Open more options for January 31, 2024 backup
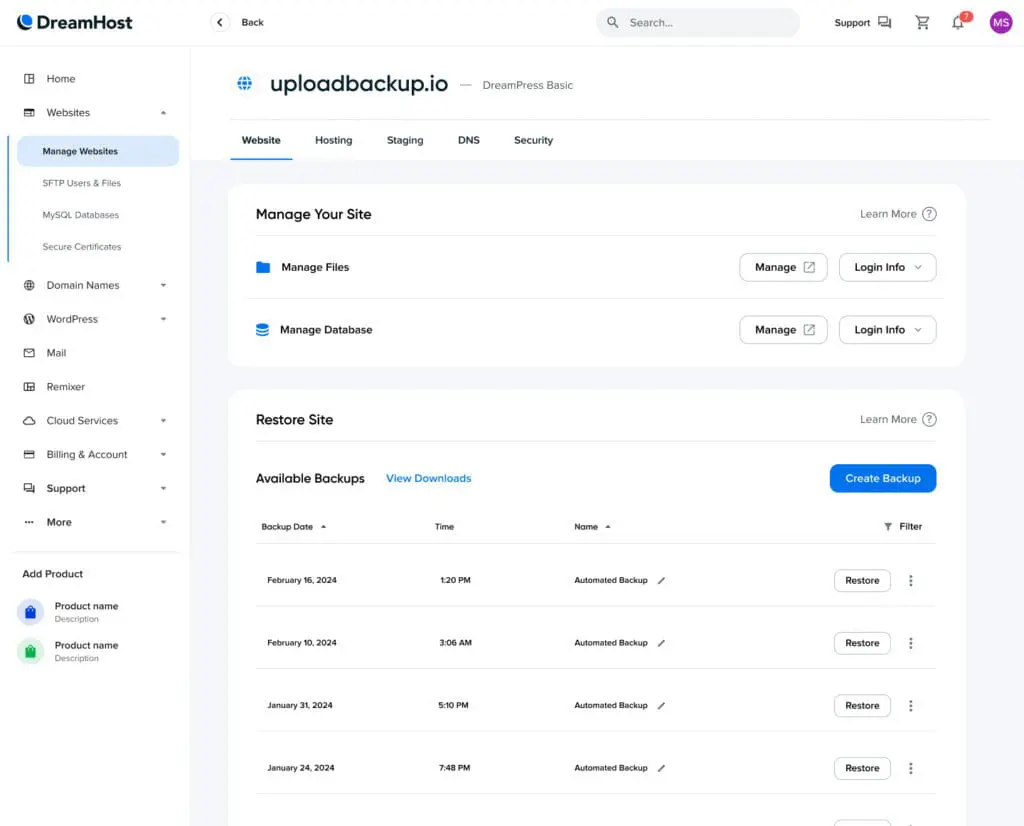 click(x=910, y=706)
